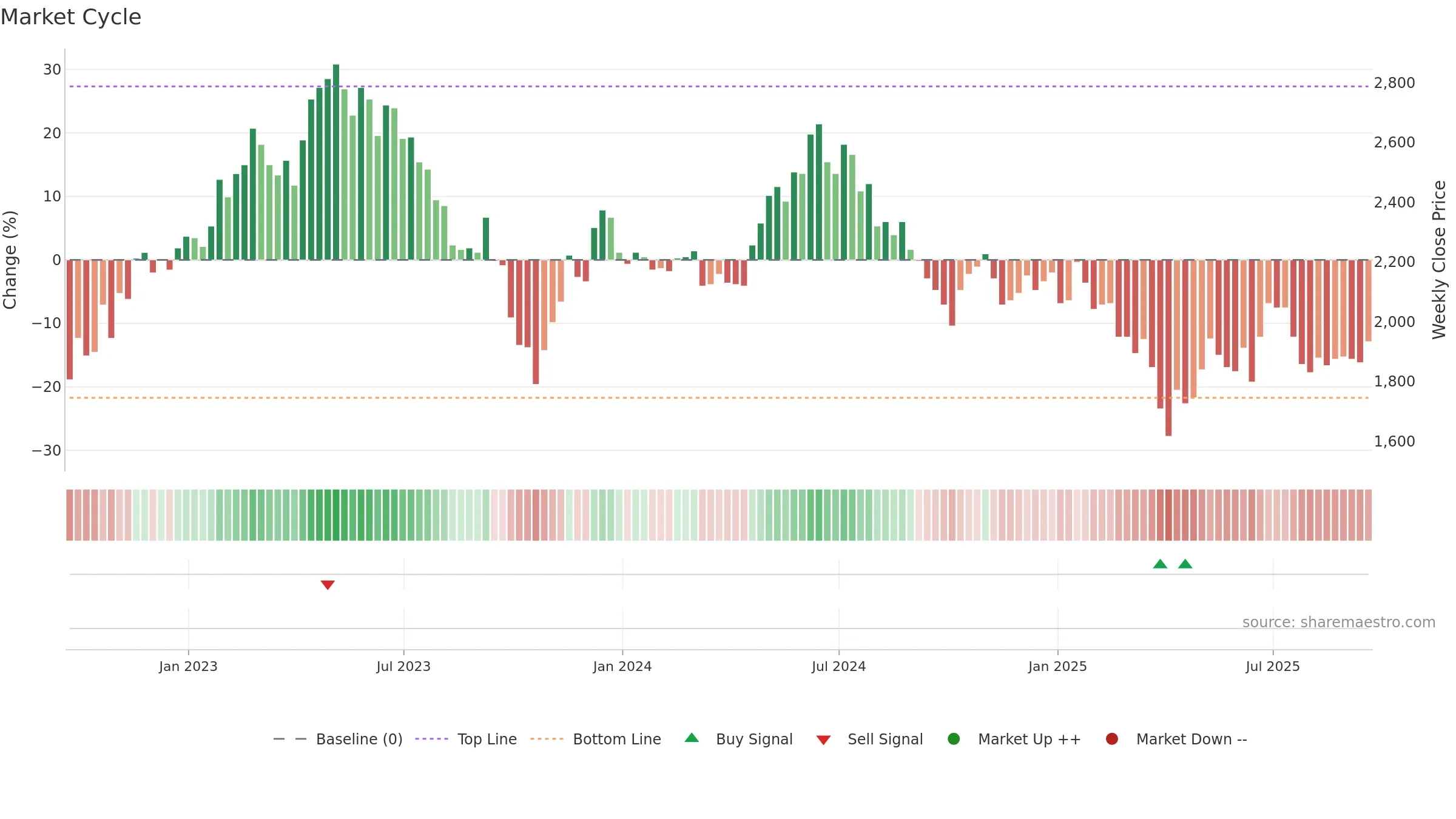Click the darkest green heat strip cell
This screenshot has height=819, width=1456.
[x=336, y=515]
